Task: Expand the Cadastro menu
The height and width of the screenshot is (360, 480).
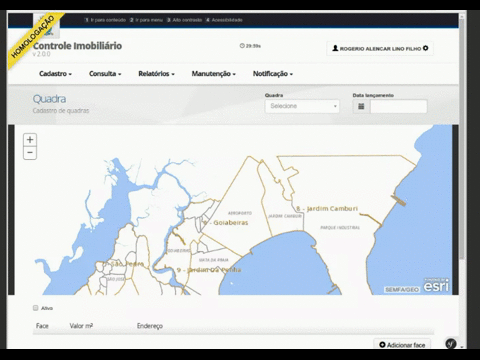Action: tap(55, 74)
